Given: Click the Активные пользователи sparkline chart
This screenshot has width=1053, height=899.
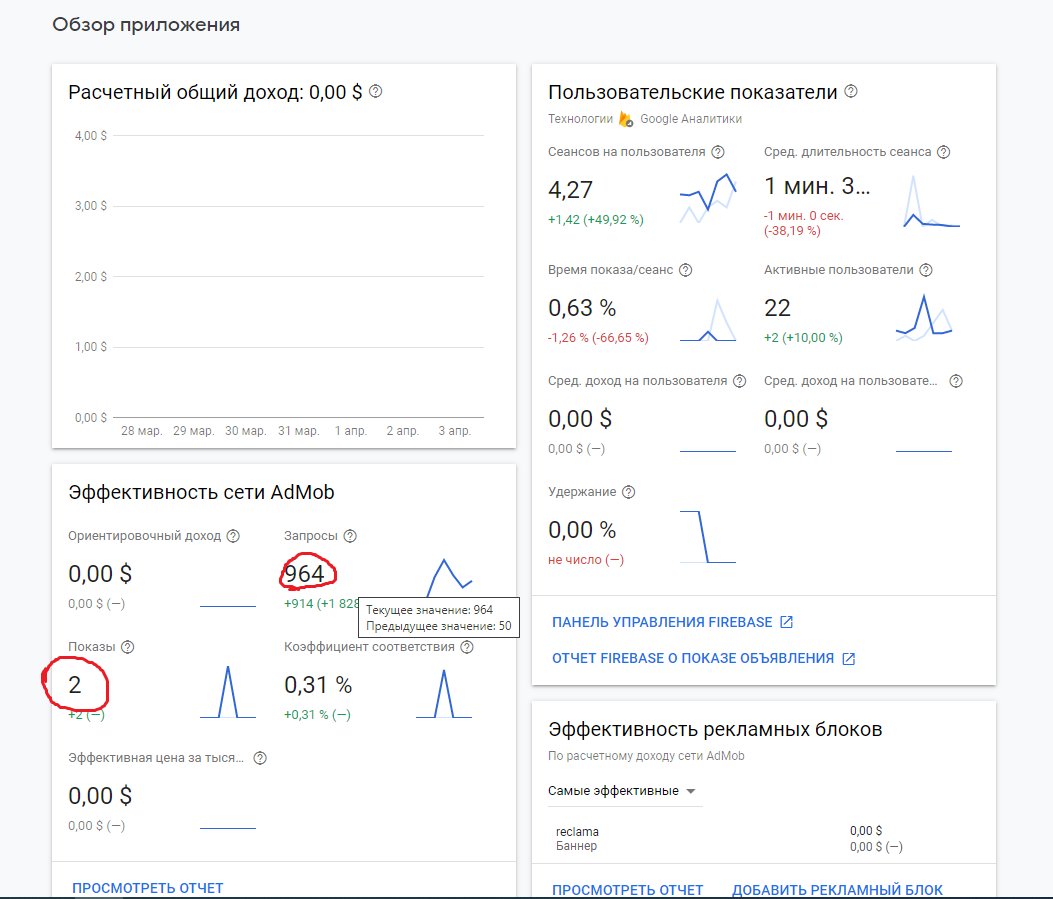Looking at the screenshot, I should pyautogui.click(x=924, y=318).
